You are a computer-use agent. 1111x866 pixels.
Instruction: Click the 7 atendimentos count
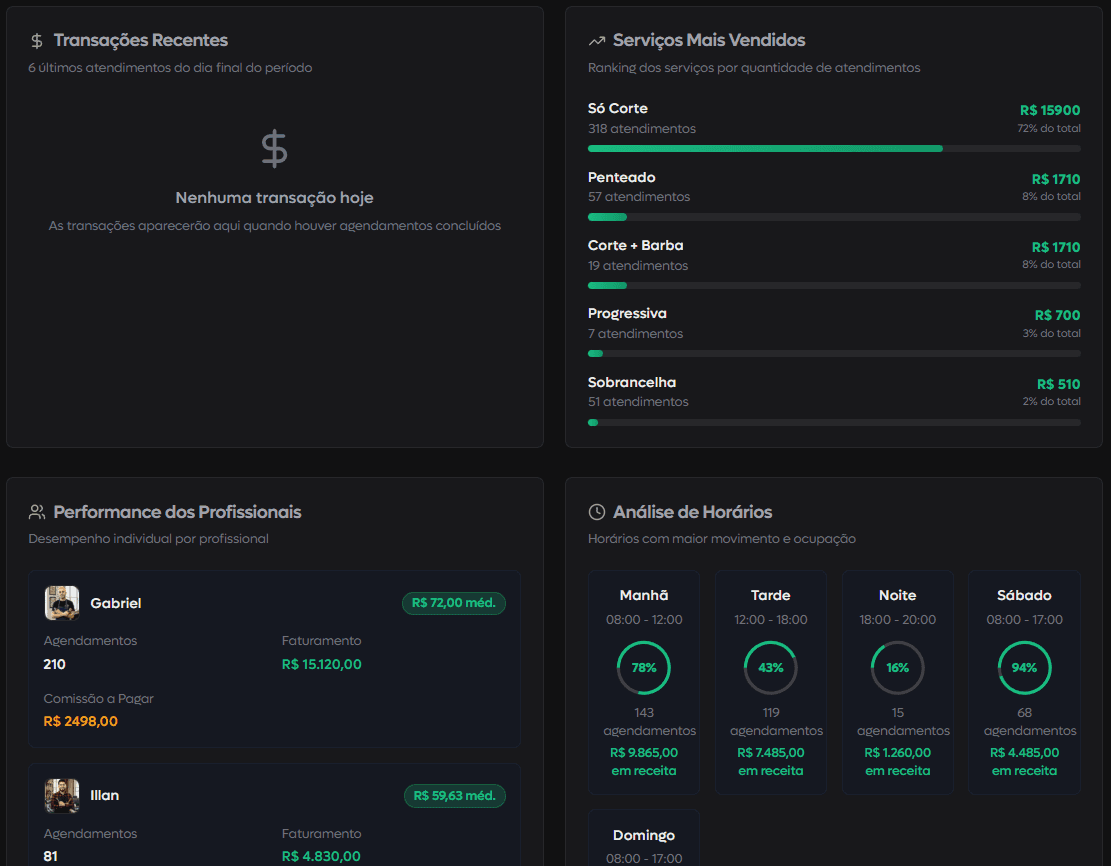point(636,333)
